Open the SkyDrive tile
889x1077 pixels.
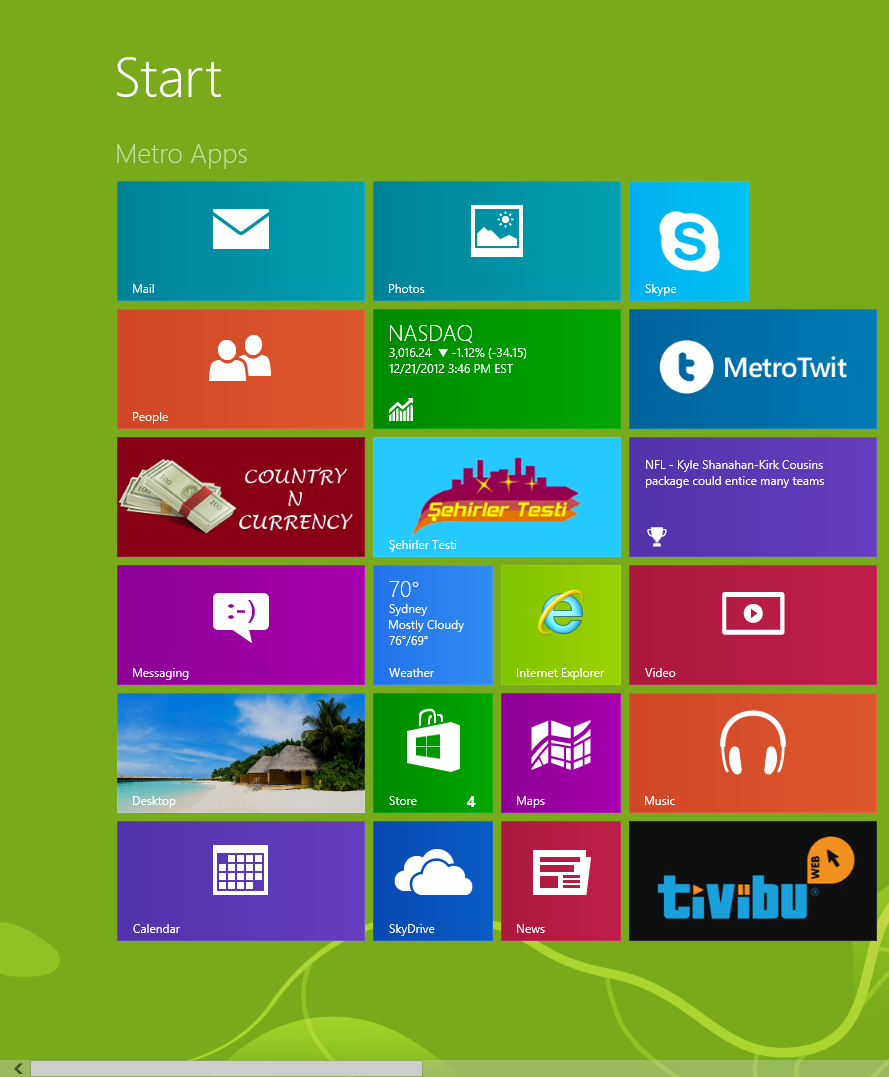[x=433, y=881]
